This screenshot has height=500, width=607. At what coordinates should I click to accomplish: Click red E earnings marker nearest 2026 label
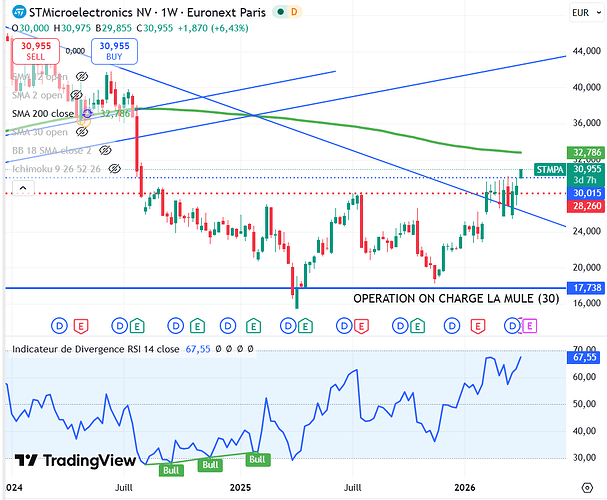tap(478, 326)
